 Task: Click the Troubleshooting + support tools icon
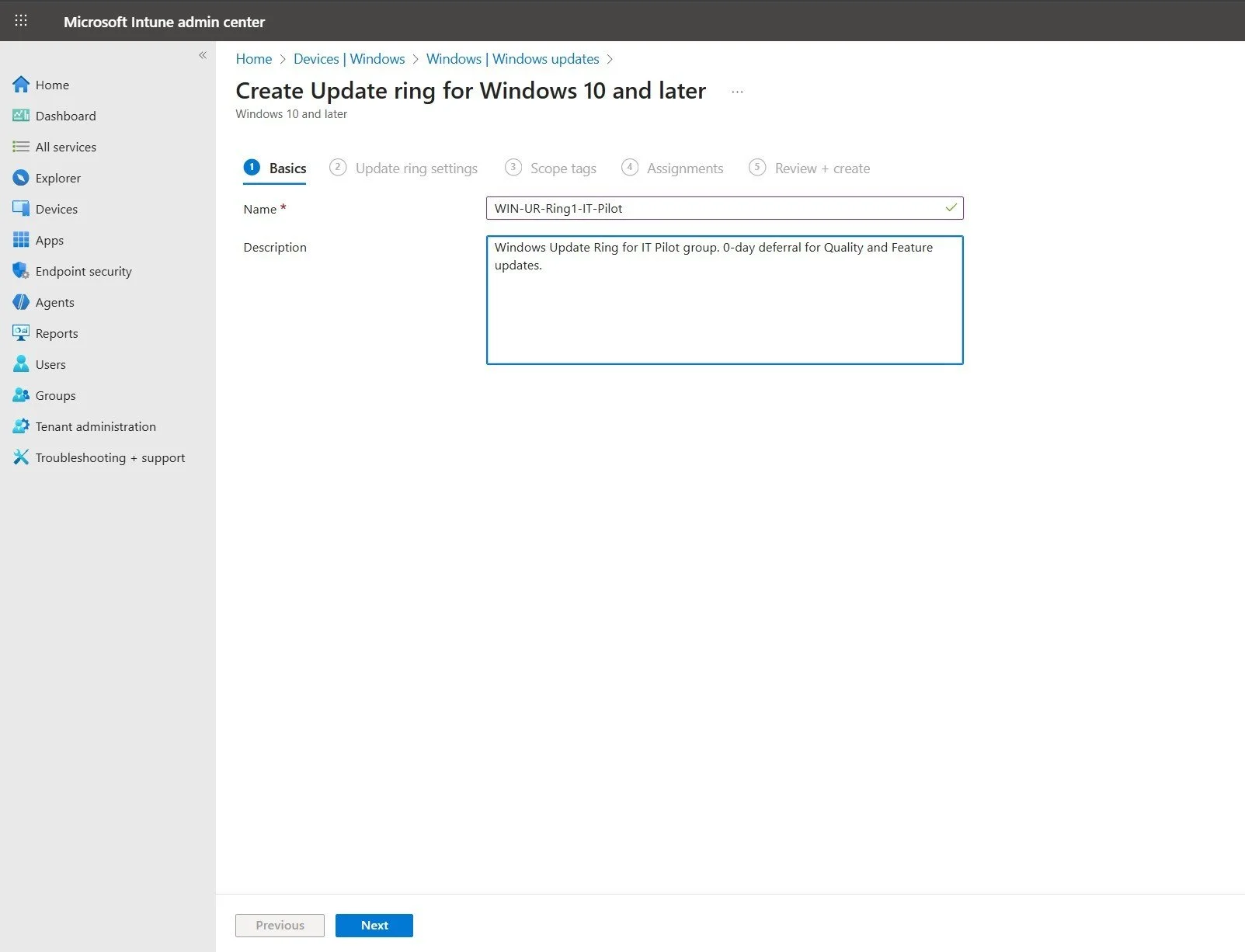point(21,457)
